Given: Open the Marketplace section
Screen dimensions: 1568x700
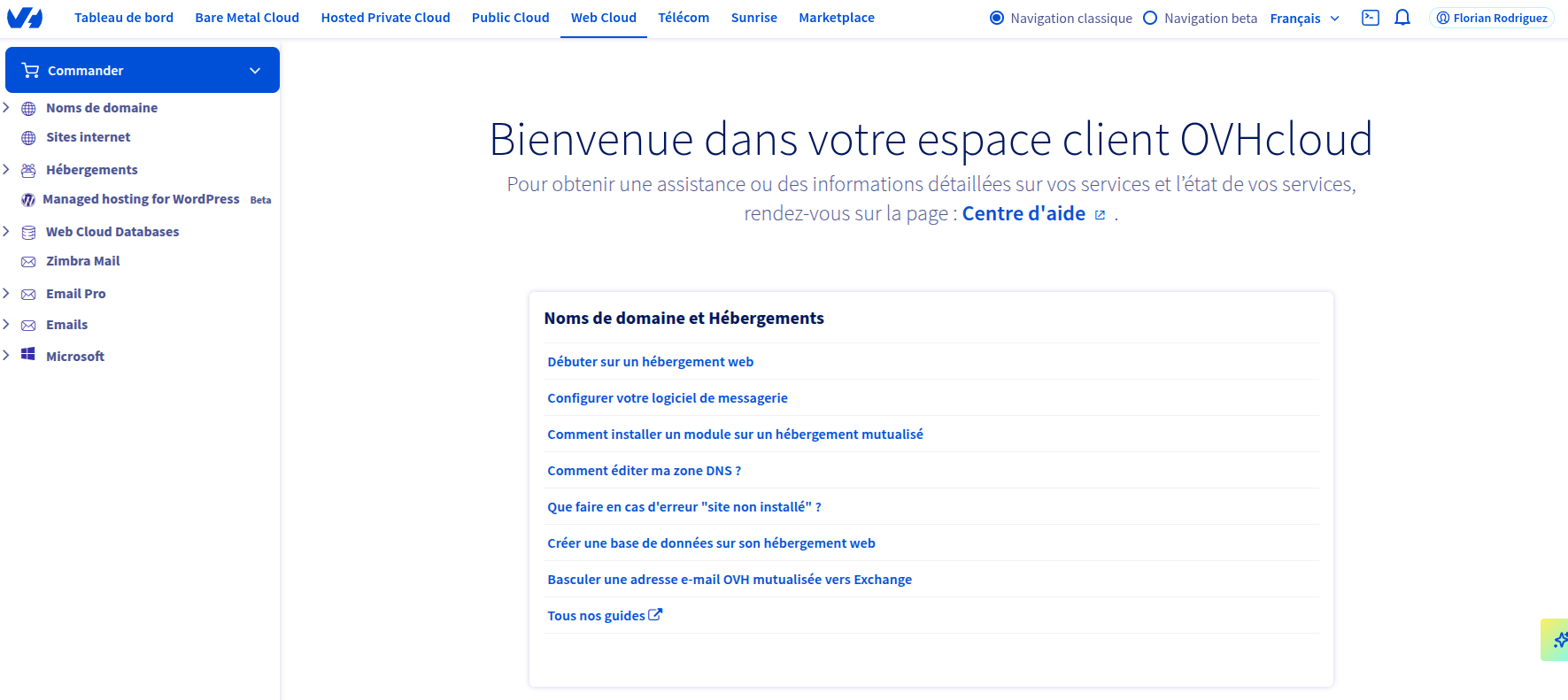Looking at the screenshot, I should tap(837, 18).
